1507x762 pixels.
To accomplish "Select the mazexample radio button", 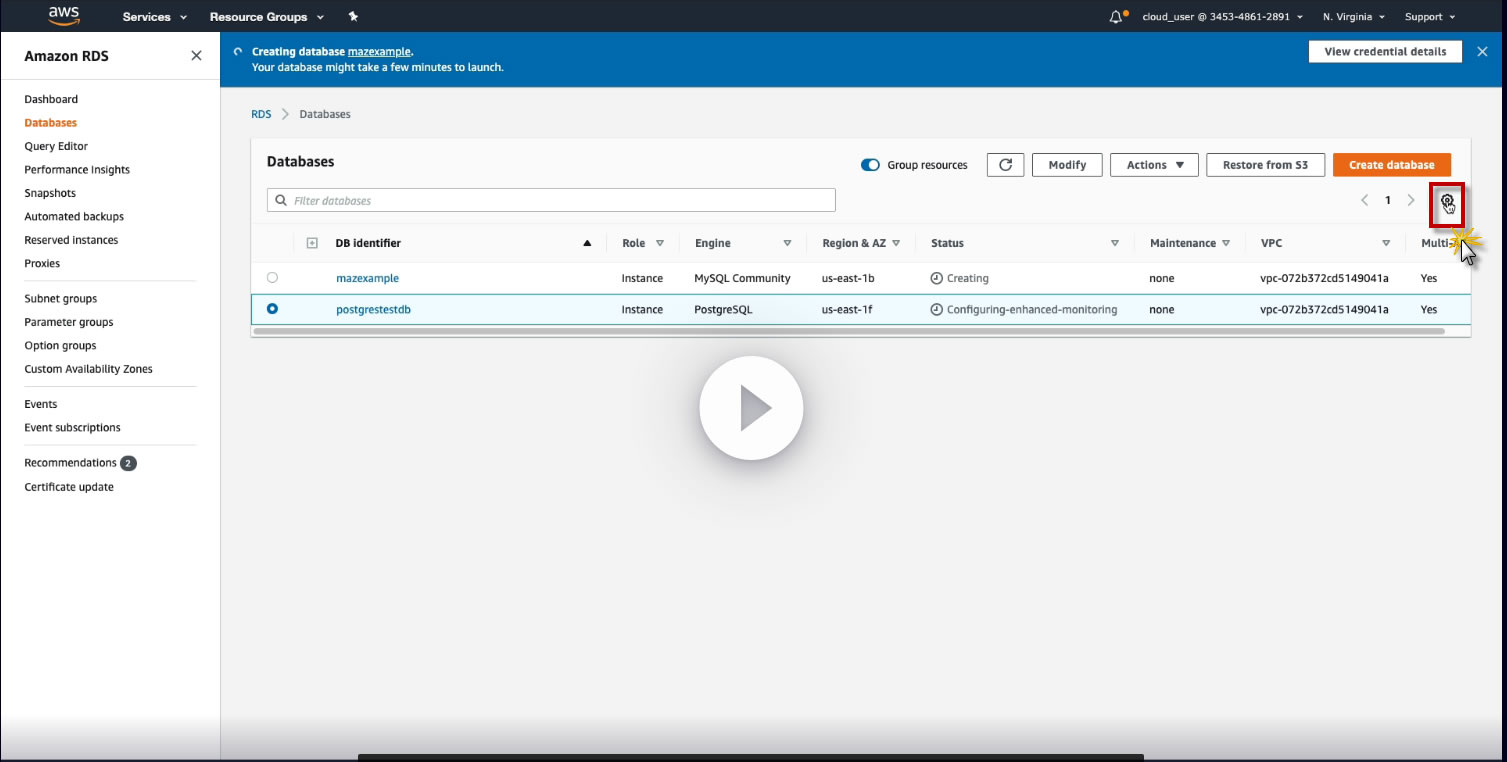I will point(272,278).
